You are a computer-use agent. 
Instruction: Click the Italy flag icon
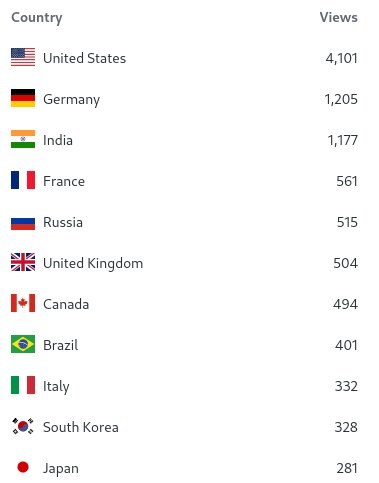pos(23,385)
